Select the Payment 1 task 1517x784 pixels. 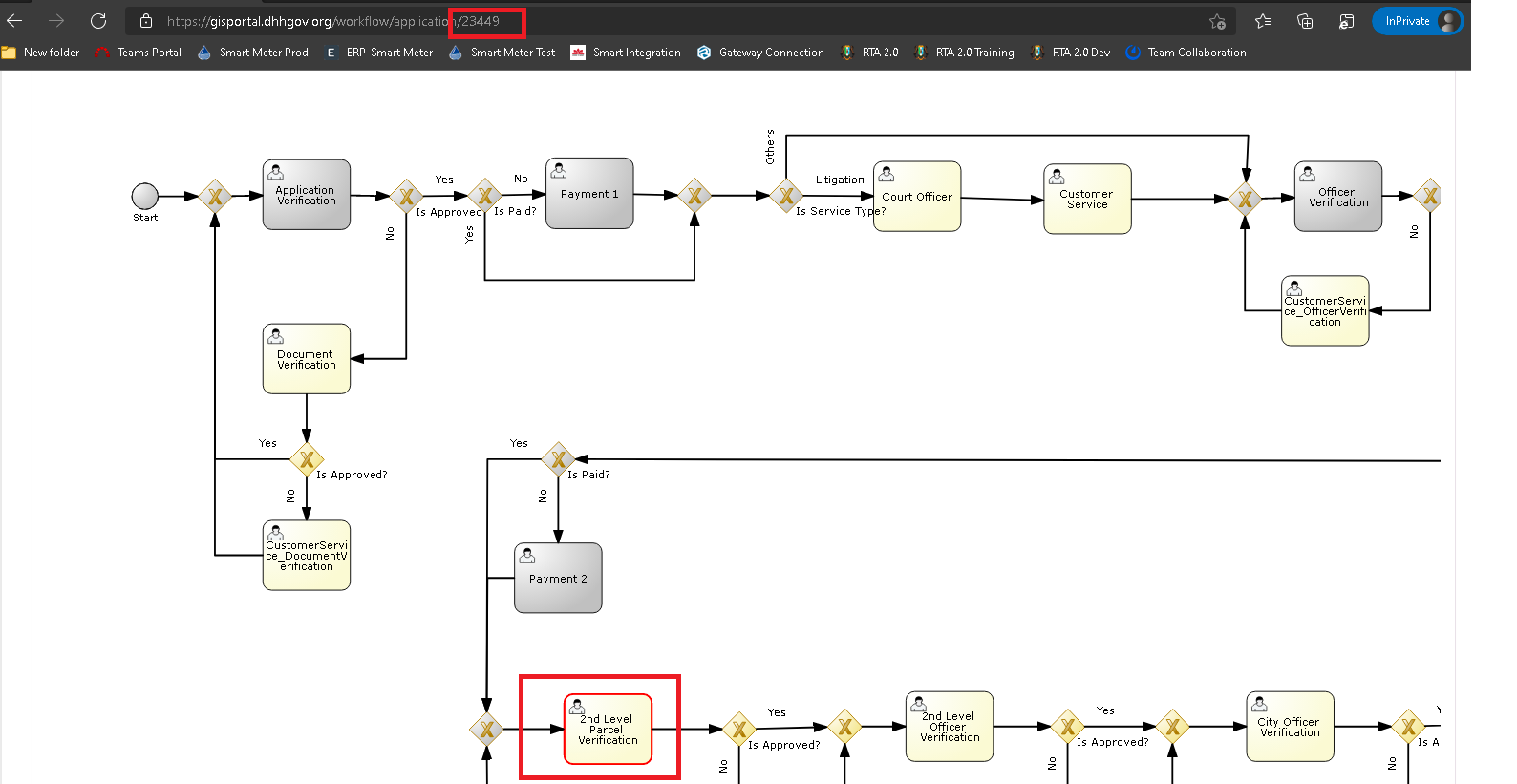point(589,193)
